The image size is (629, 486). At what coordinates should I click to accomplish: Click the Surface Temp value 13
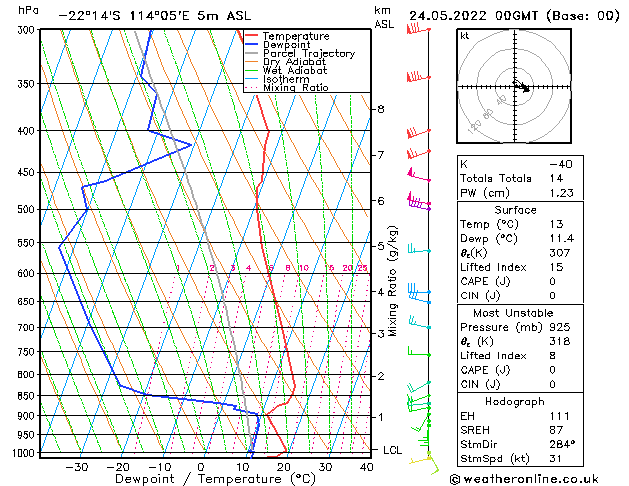tap(556, 224)
